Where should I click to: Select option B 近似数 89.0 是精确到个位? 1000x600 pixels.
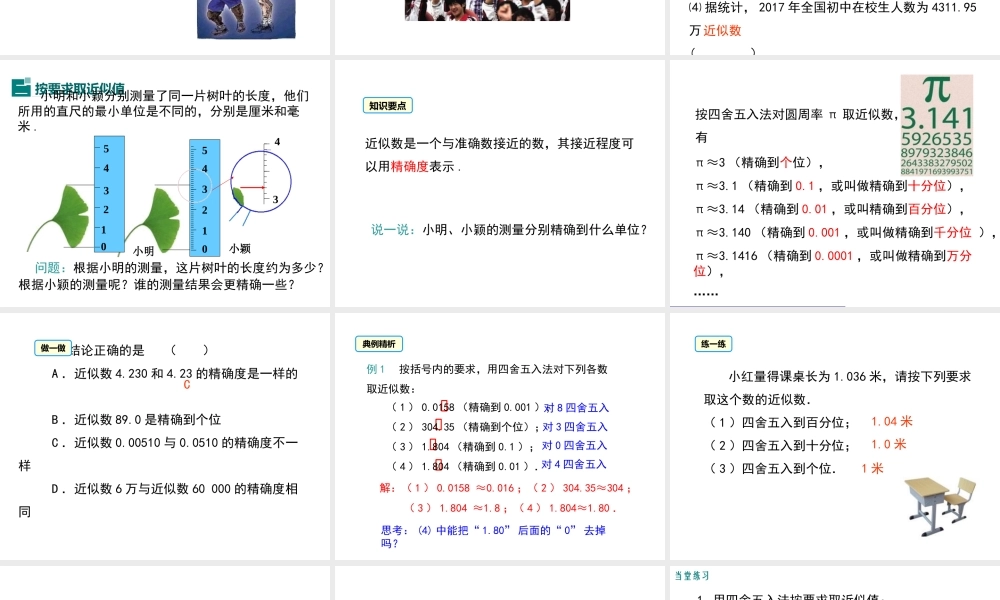(x=136, y=420)
